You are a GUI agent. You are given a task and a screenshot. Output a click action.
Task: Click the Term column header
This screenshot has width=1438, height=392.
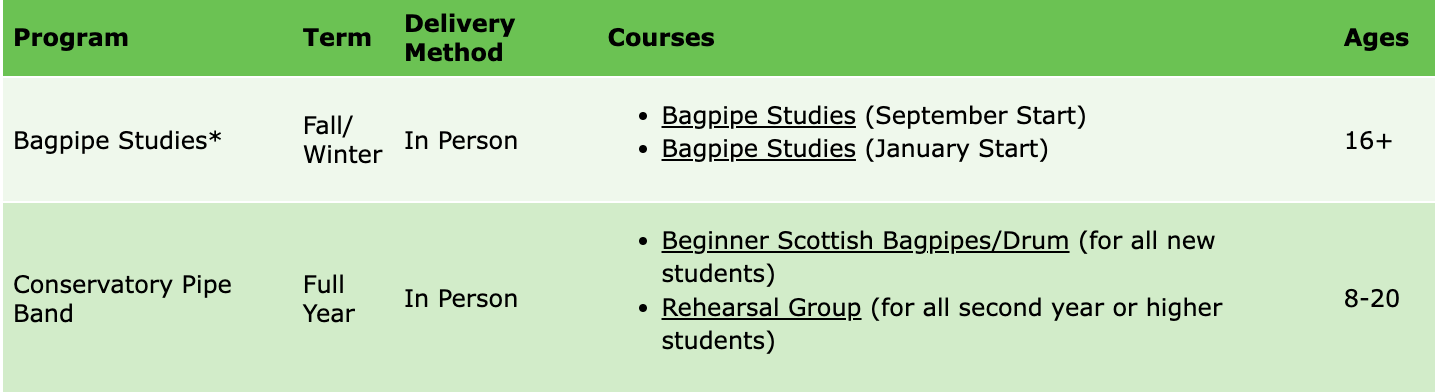337,38
